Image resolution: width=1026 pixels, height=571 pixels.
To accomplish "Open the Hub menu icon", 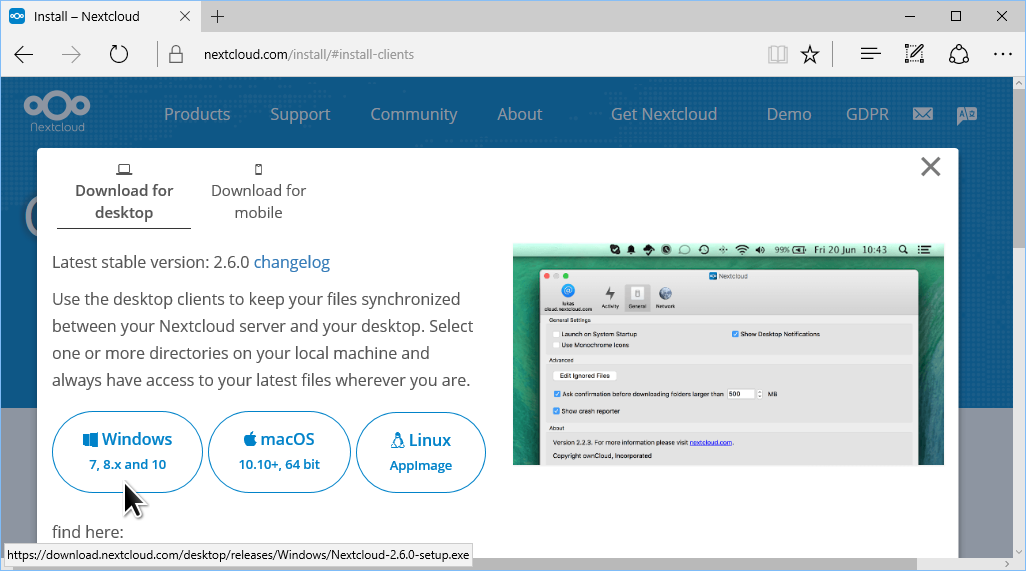I will (x=870, y=54).
